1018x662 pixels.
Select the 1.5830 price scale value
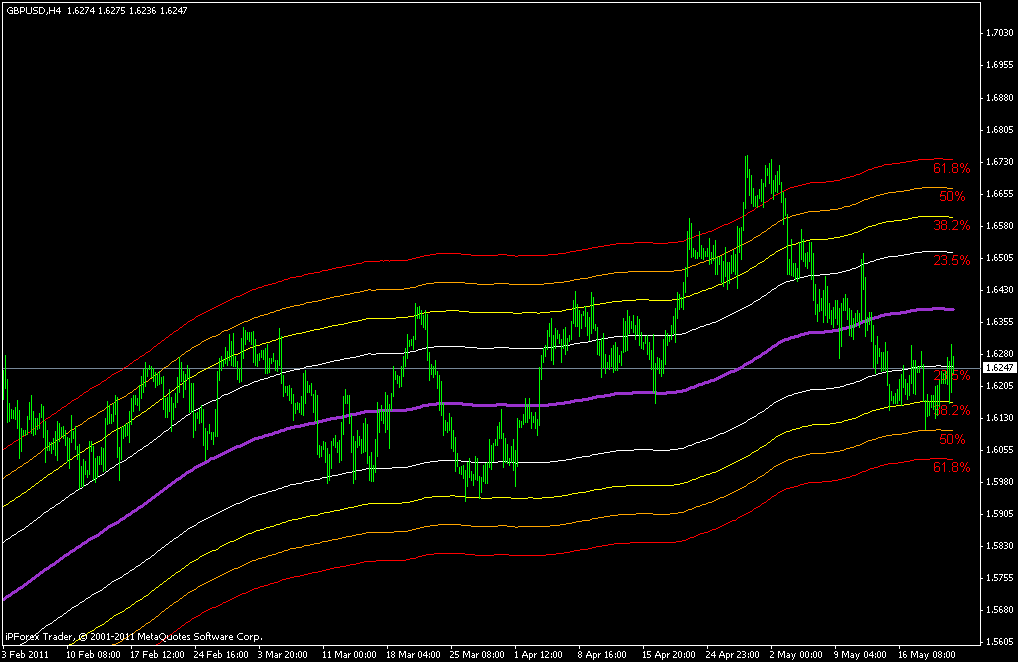[x=999, y=546]
